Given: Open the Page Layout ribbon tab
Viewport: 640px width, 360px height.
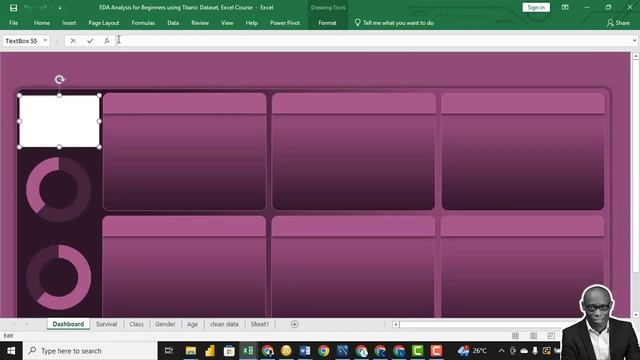Looking at the screenshot, I should click(x=104, y=23).
